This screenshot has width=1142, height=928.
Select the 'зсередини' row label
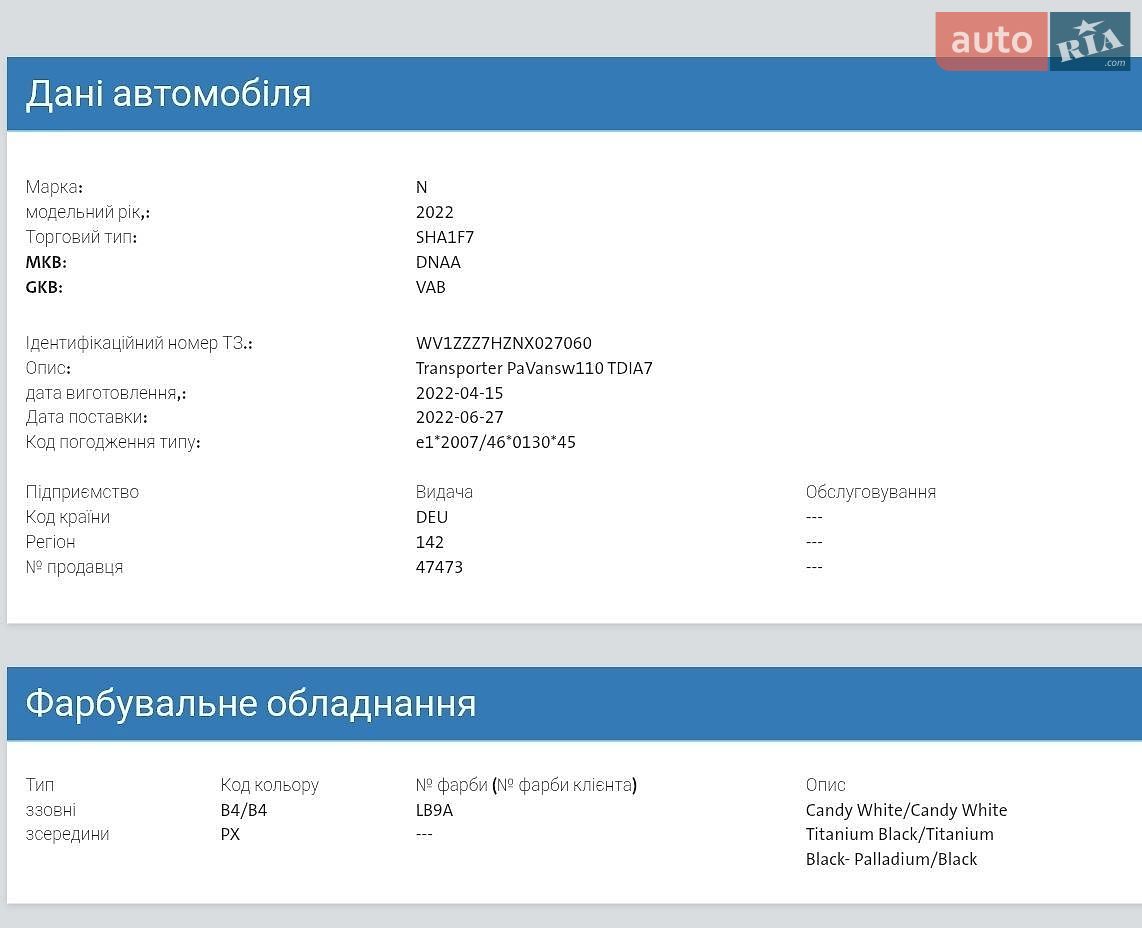68,834
